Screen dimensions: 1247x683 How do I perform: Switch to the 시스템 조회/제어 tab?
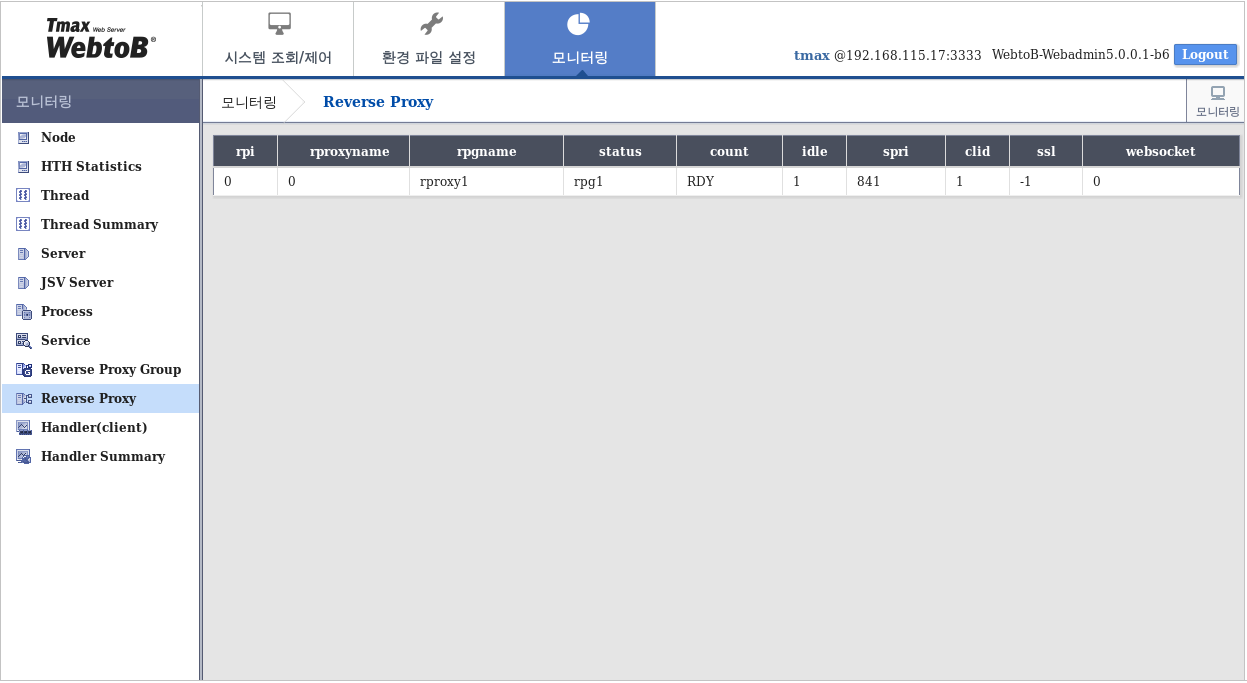pos(277,39)
